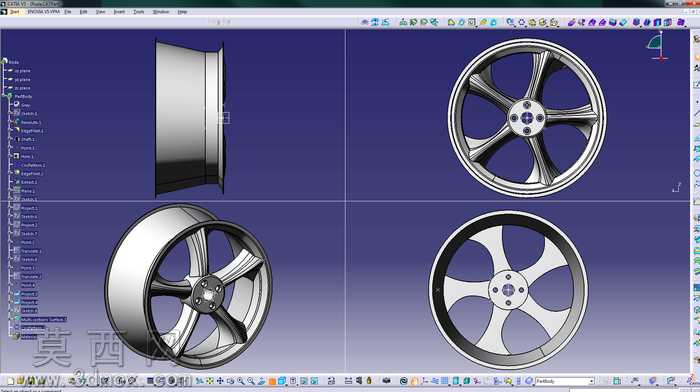Click the side view of the wheel rim
Screen dimensions: 700x392
190,118
